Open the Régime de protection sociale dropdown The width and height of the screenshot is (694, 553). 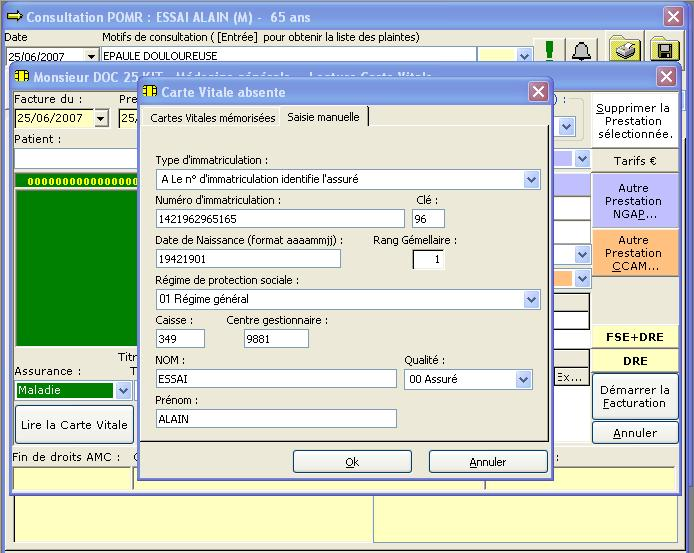[531, 299]
